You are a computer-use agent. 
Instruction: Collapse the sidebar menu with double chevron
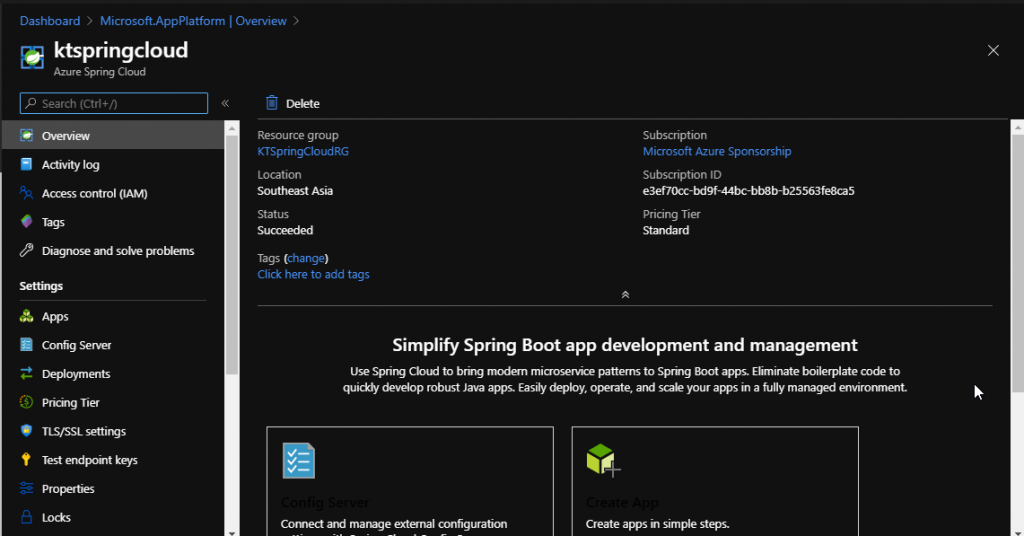point(225,103)
